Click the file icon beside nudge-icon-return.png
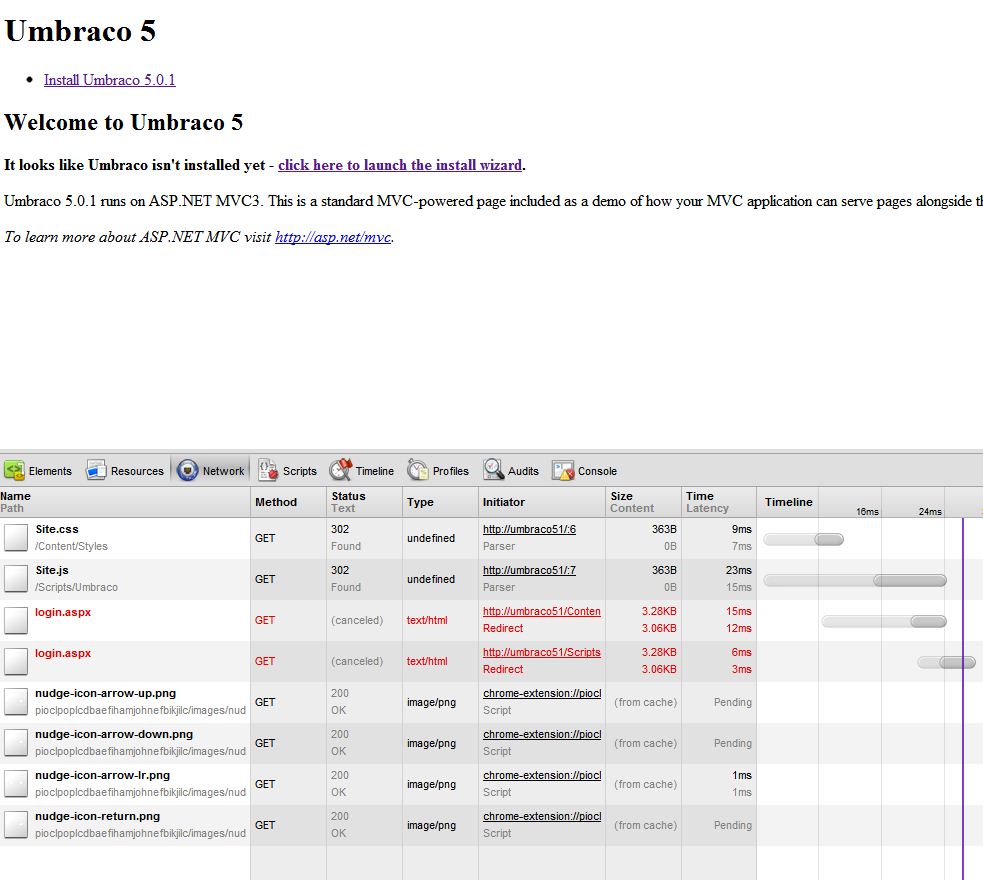Viewport: 983px width, 880px height. tap(16, 825)
